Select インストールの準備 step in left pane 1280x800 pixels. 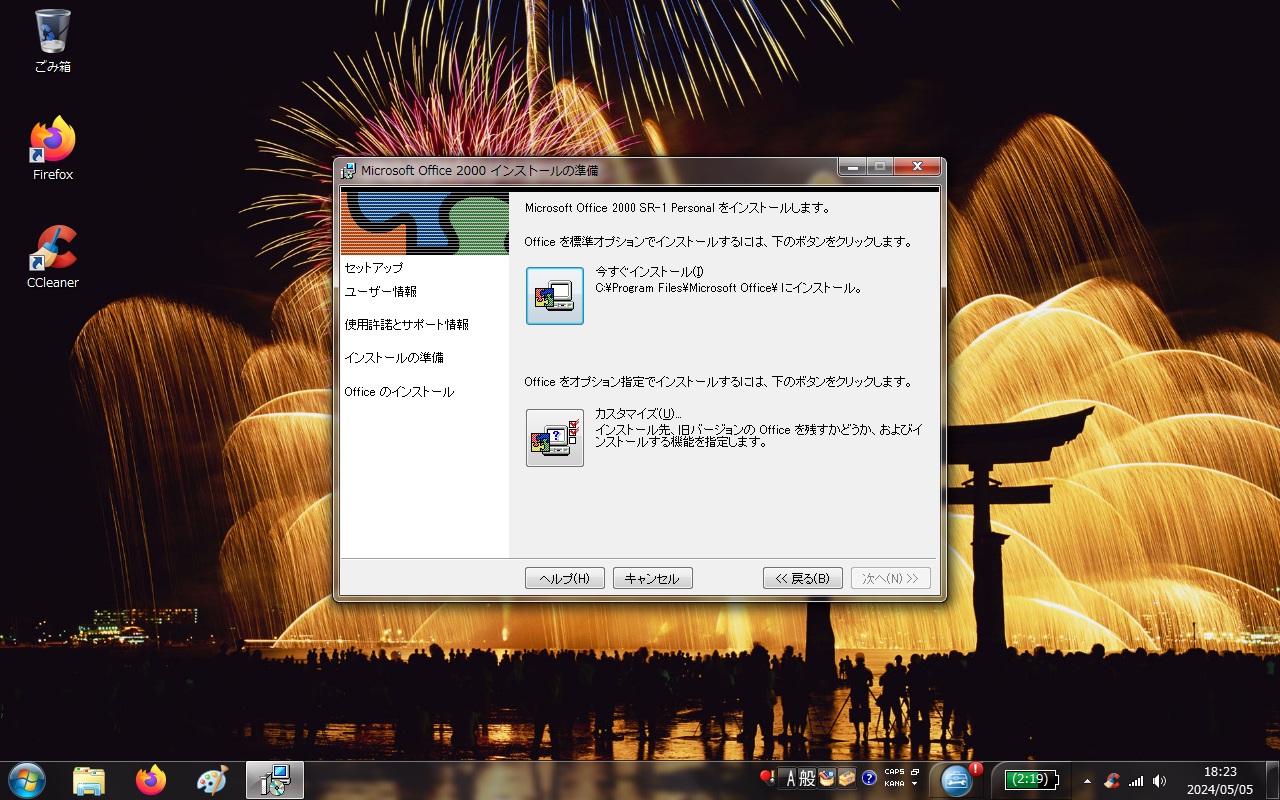(394, 358)
